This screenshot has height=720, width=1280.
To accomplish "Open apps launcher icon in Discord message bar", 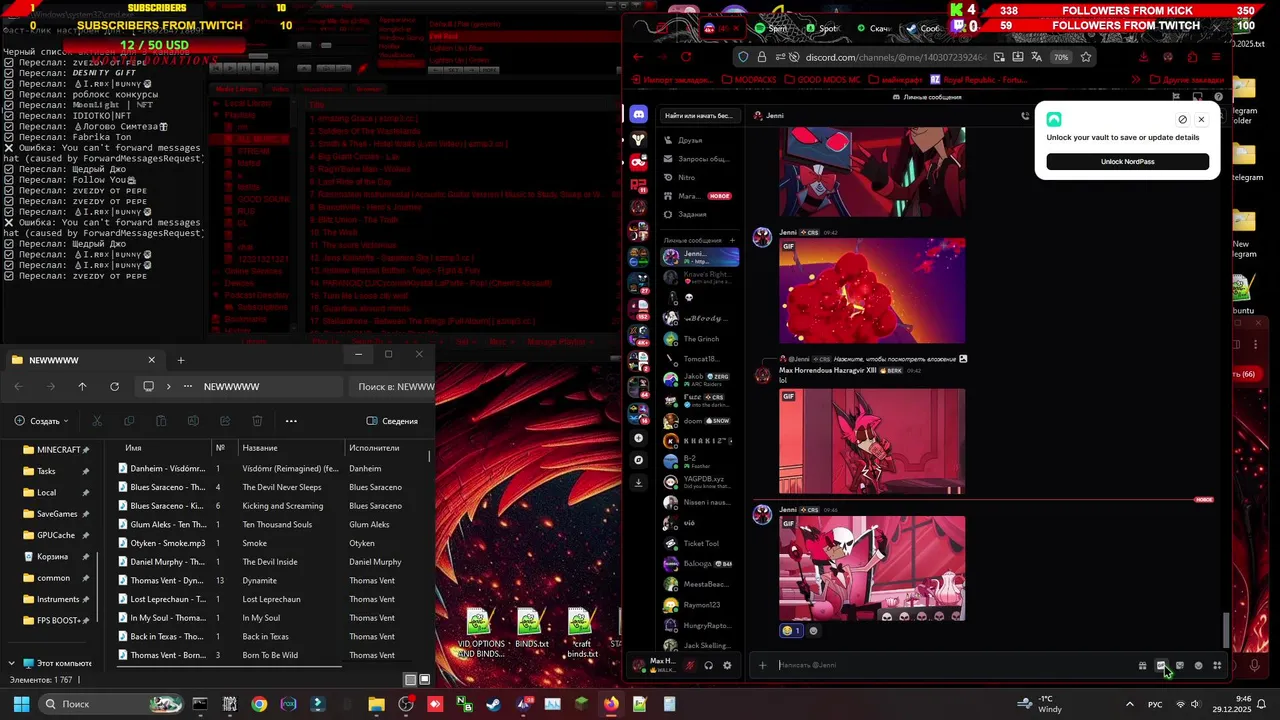I will tap(1217, 665).
